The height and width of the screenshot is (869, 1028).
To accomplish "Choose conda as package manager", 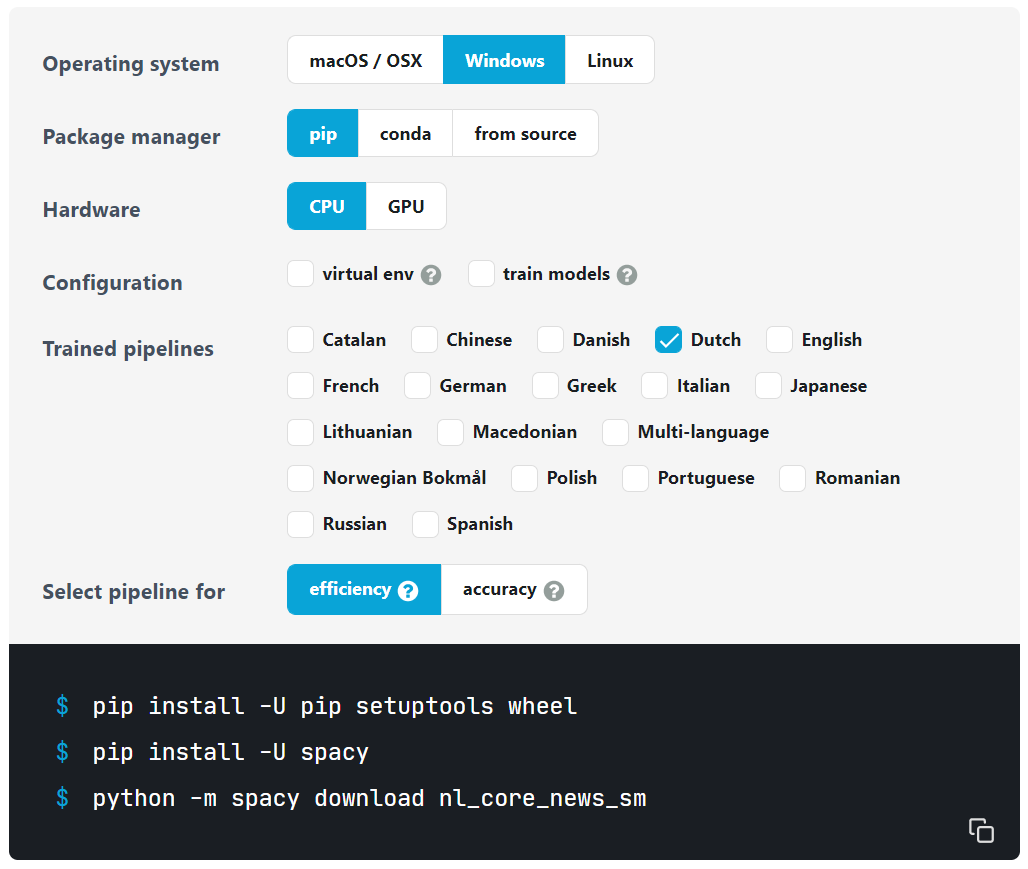I will pyautogui.click(x=405, y=134).
